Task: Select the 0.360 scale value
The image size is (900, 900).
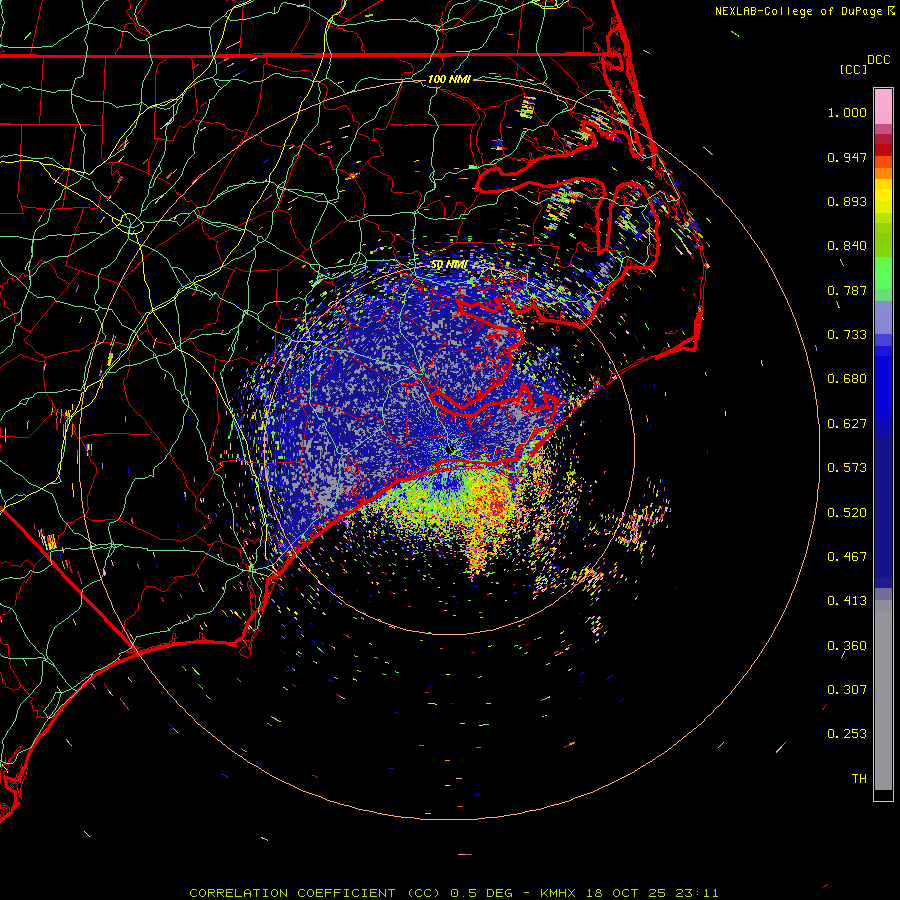Action: pos(847,646)
